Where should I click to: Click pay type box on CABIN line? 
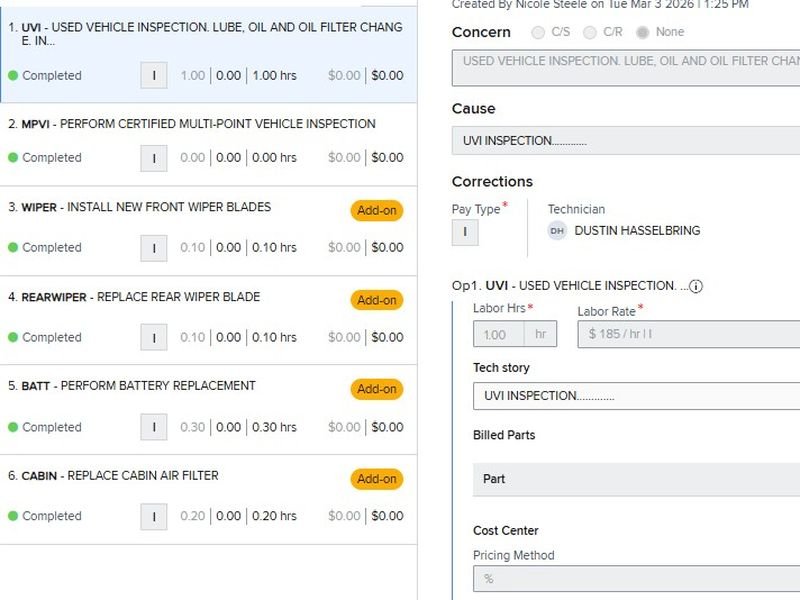[153, 517]
